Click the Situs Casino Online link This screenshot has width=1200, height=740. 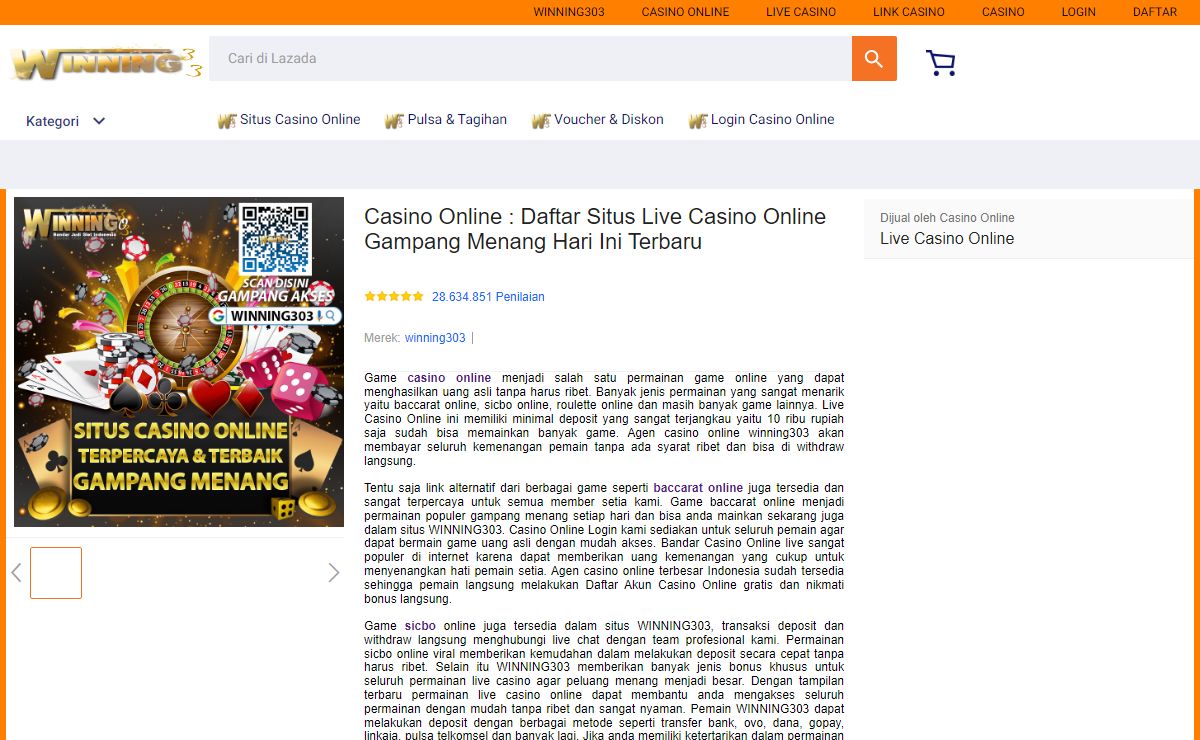[x=300, y=119]
